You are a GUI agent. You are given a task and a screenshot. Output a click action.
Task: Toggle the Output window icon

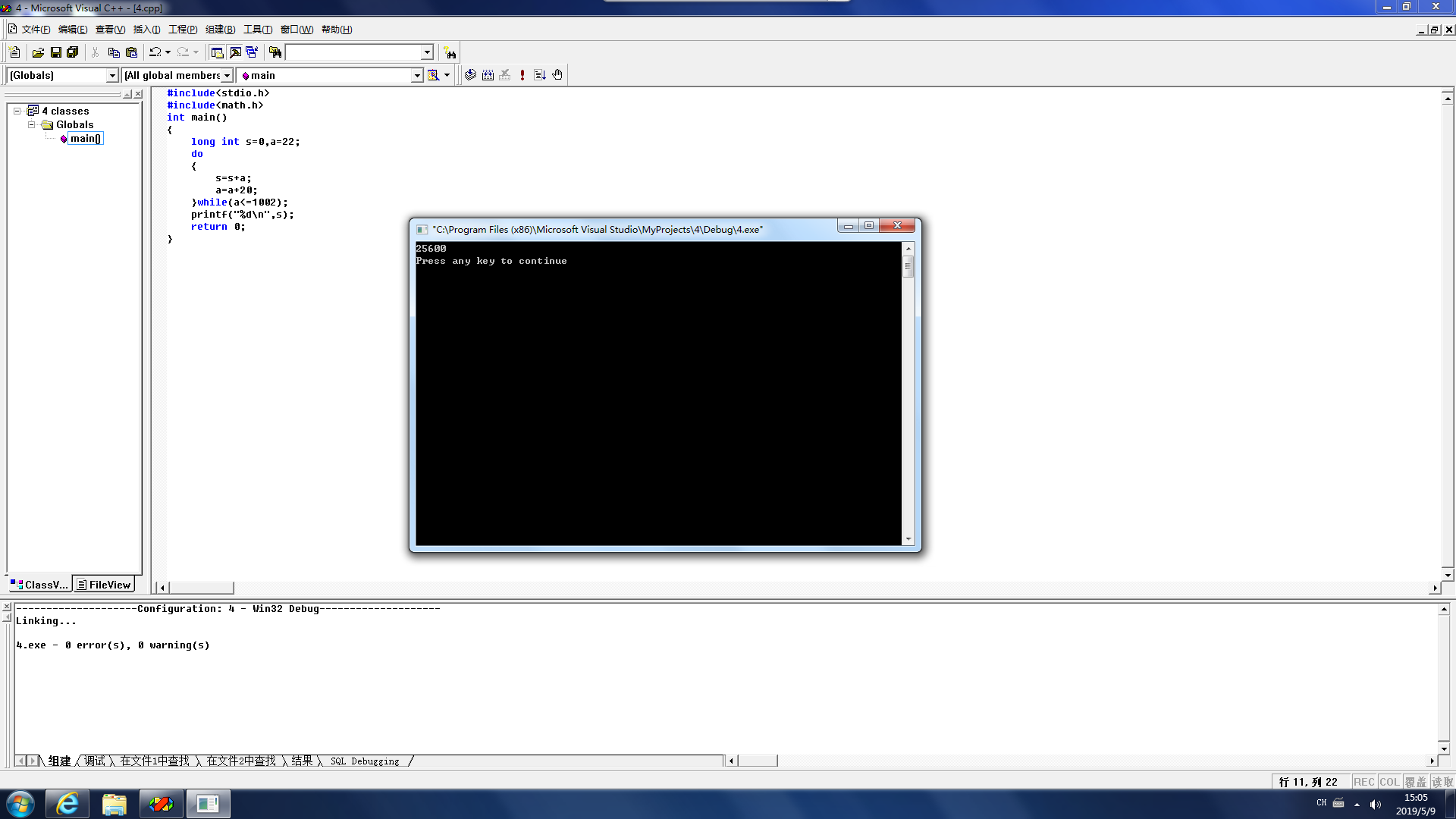pos(235,52)
